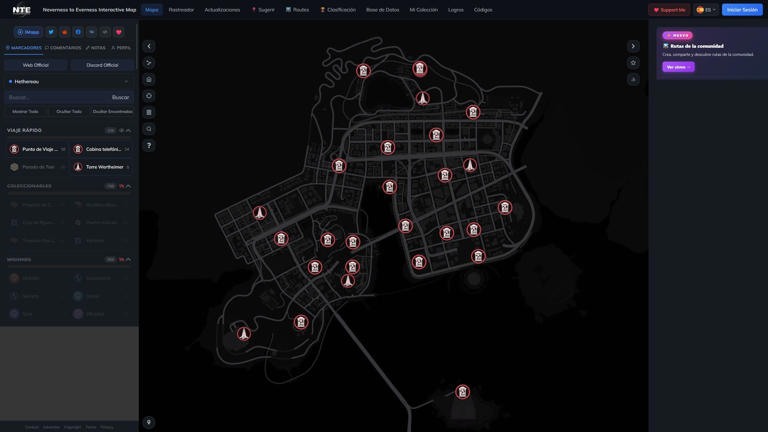Select the topmost phone booth marker in the north
768x432 pixels.
[x=419, y=69]
